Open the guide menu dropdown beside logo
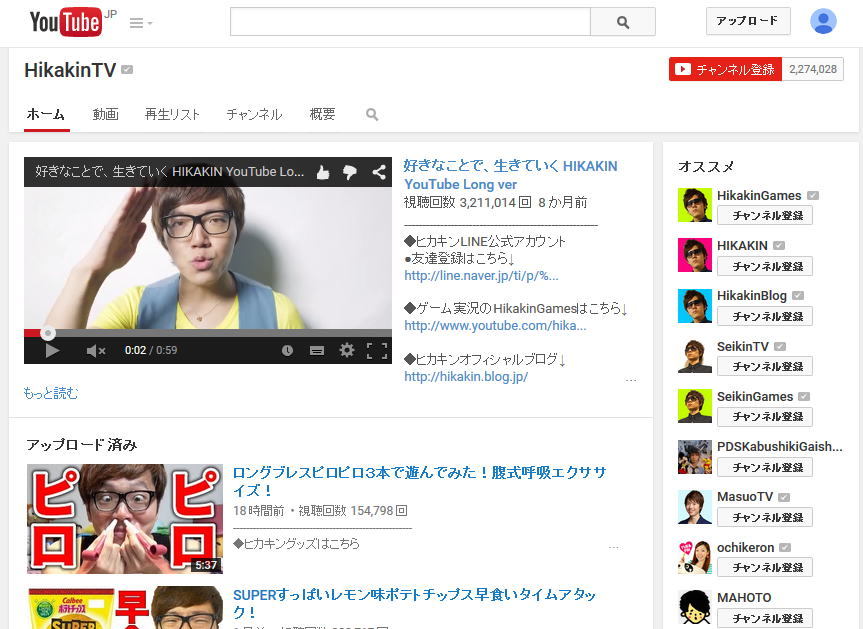This screenshot has height=629, width=863. click(140, 23)
